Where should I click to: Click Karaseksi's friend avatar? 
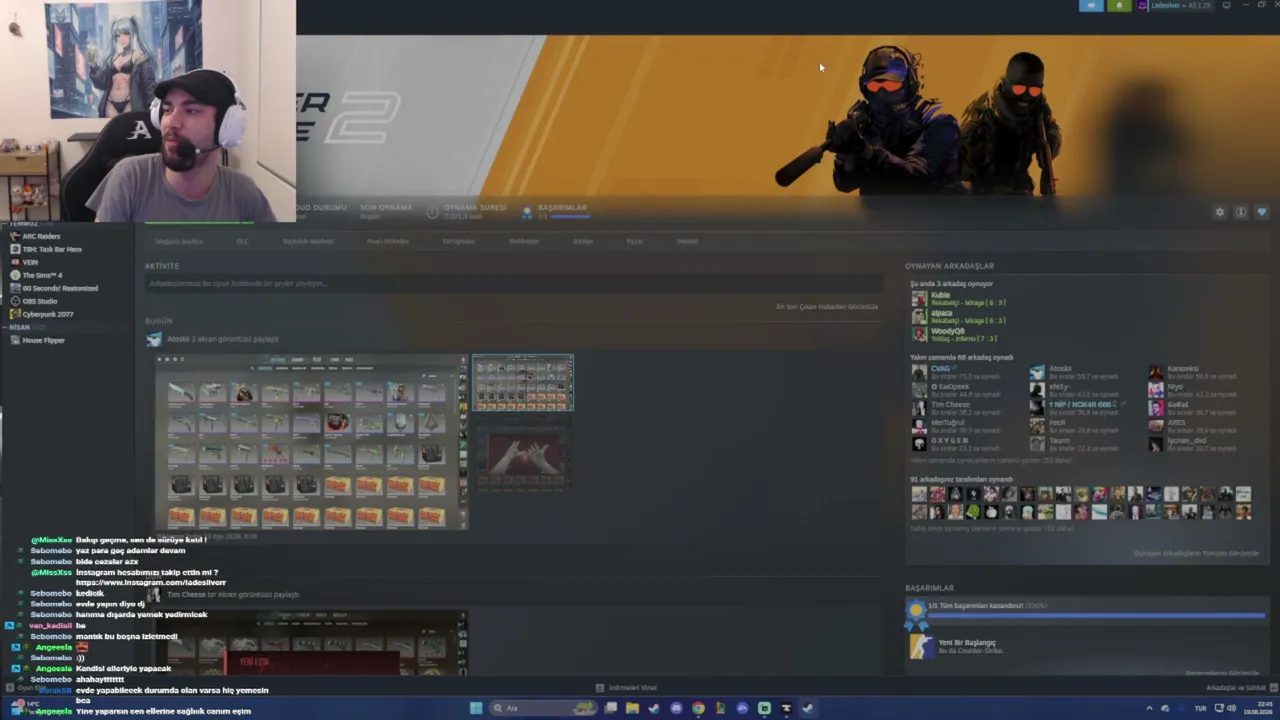1155,372
